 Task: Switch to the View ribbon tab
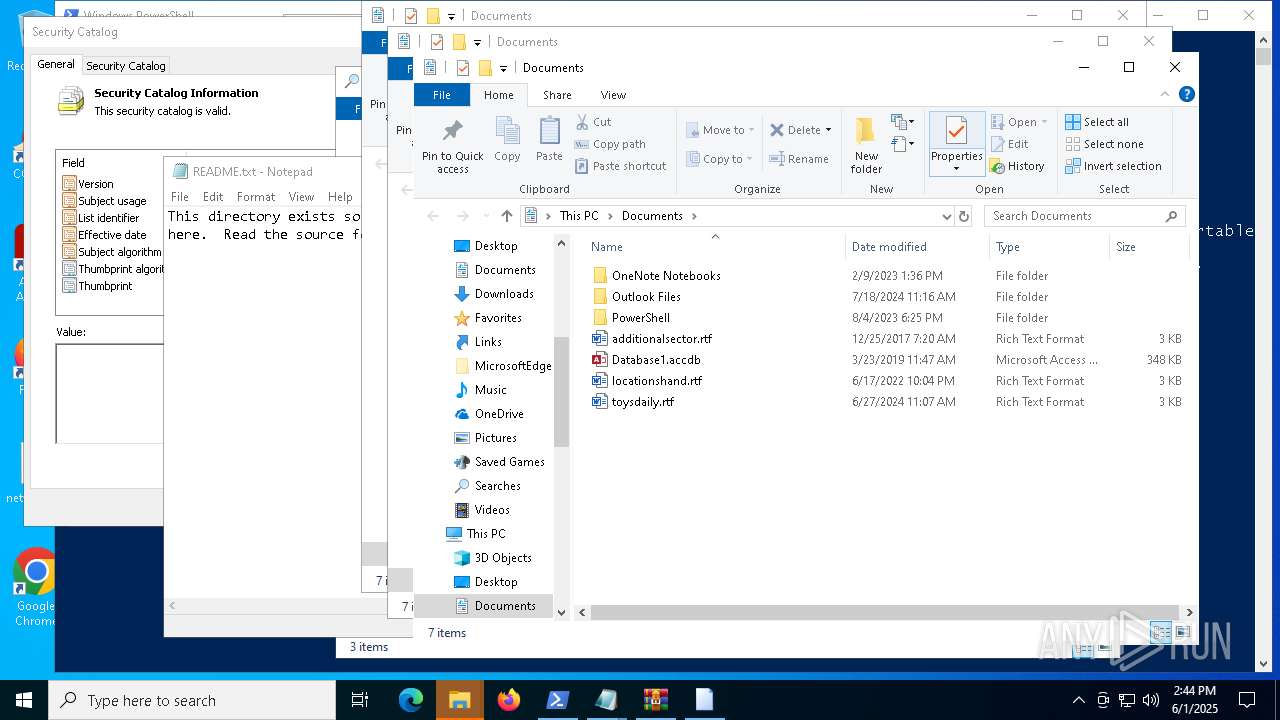click(x=613, y=95)
